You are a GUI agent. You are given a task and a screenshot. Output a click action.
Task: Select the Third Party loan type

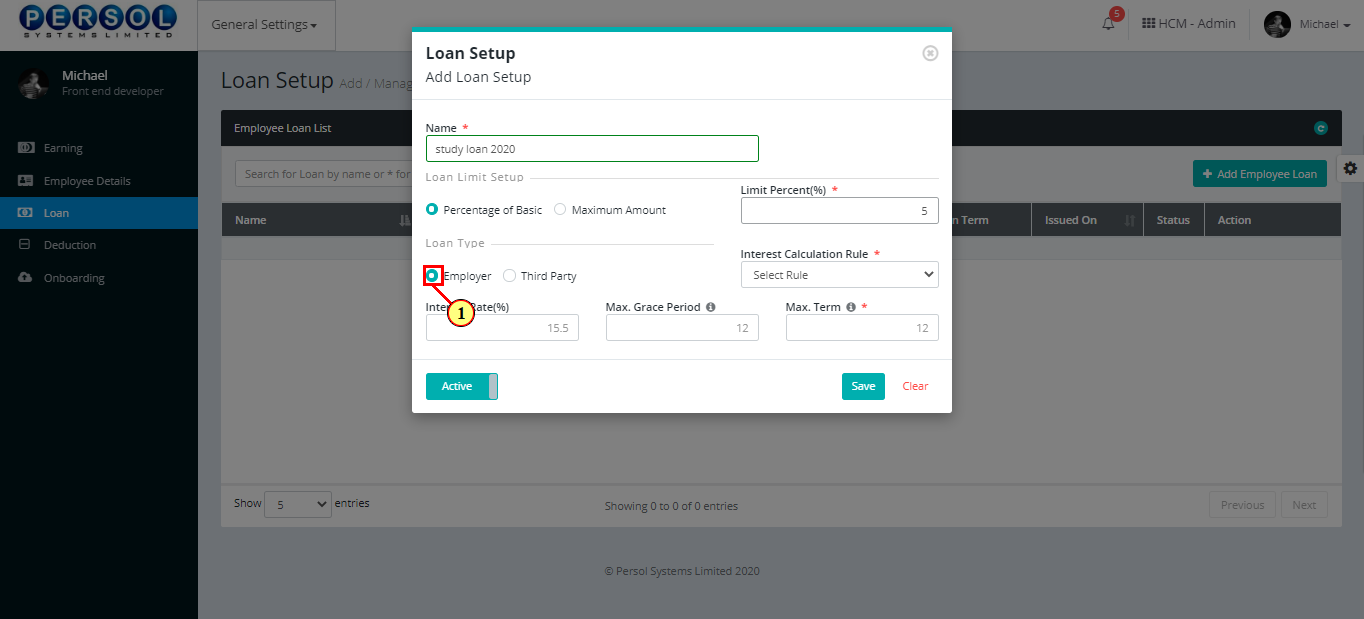[x=509, y=276]
